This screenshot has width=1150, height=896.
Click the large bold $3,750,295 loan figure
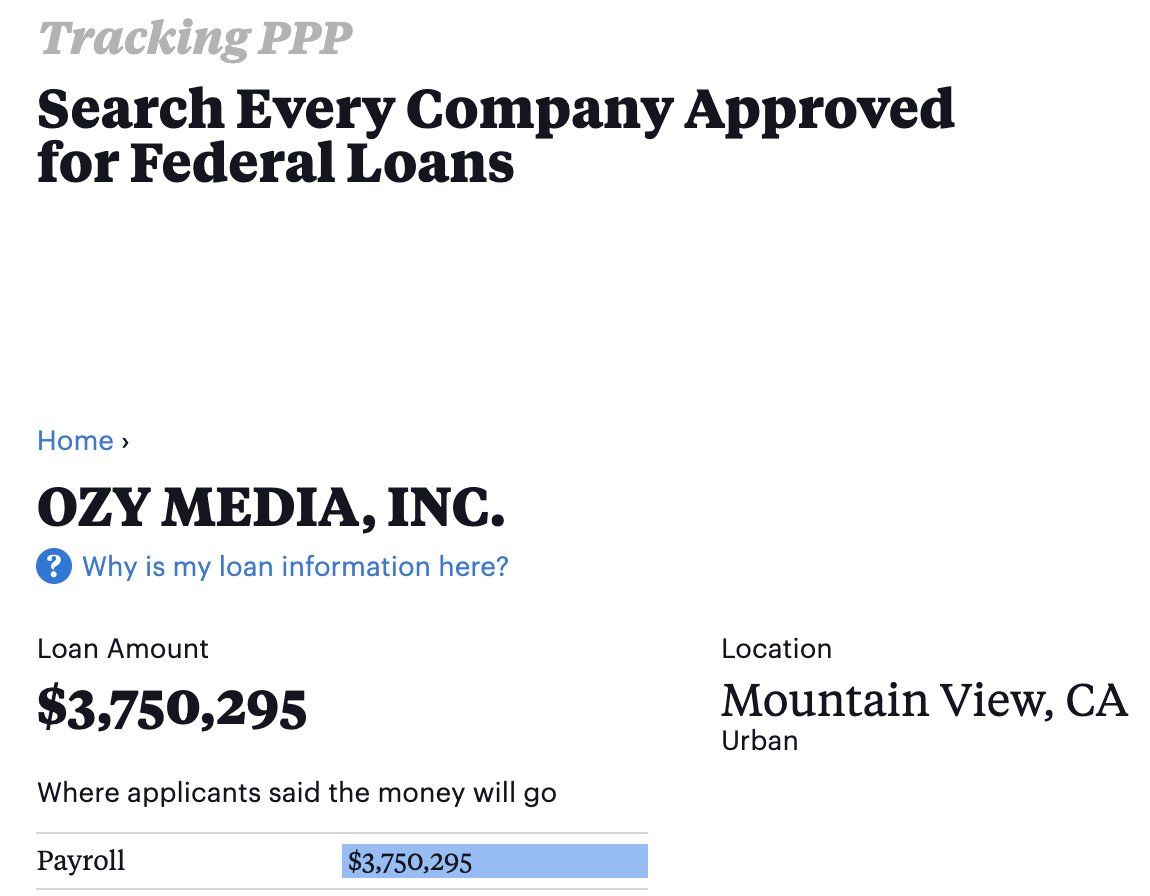[172, 708]
